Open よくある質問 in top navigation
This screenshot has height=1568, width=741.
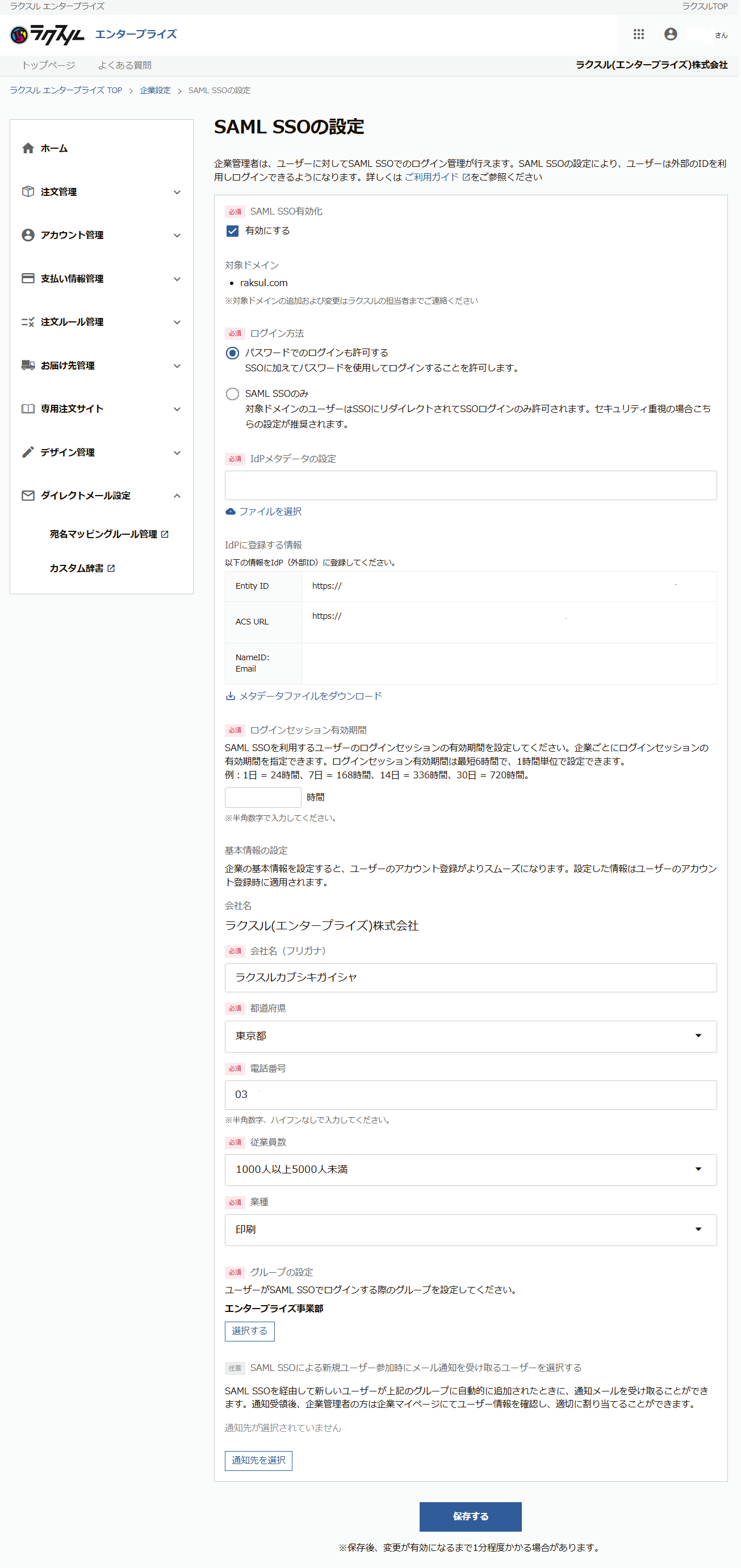pos(124,65)
